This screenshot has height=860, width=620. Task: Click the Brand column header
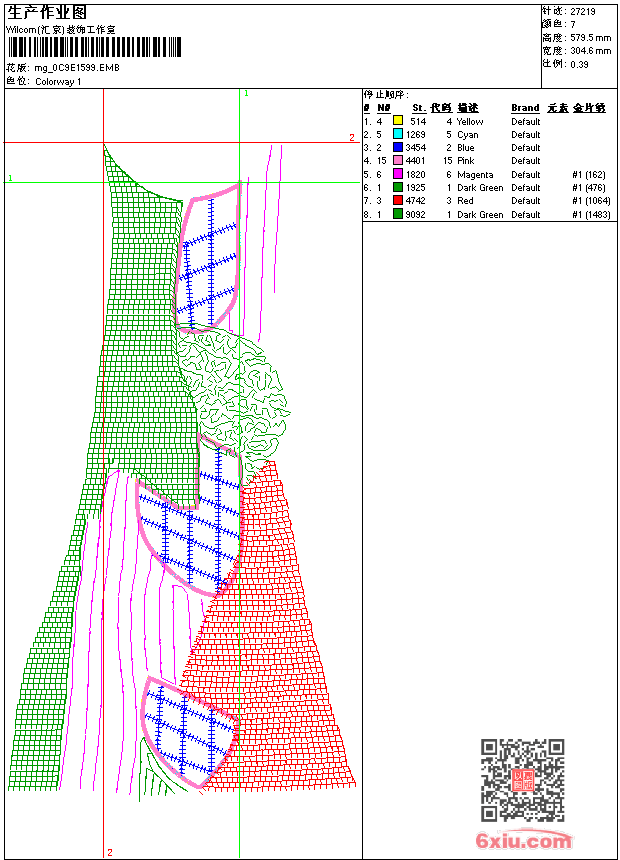coord(525,108)
